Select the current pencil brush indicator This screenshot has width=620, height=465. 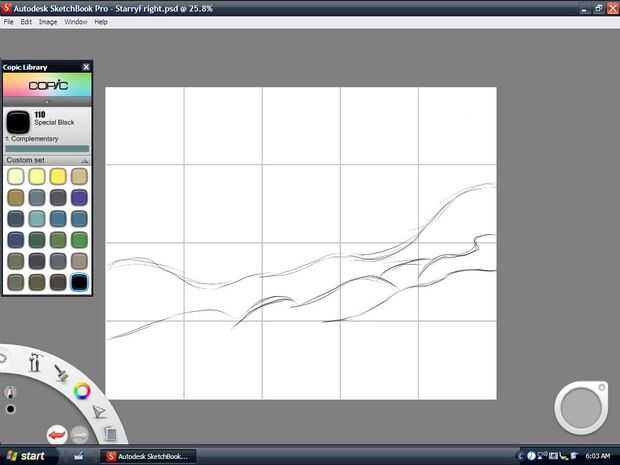pos(10,392)
